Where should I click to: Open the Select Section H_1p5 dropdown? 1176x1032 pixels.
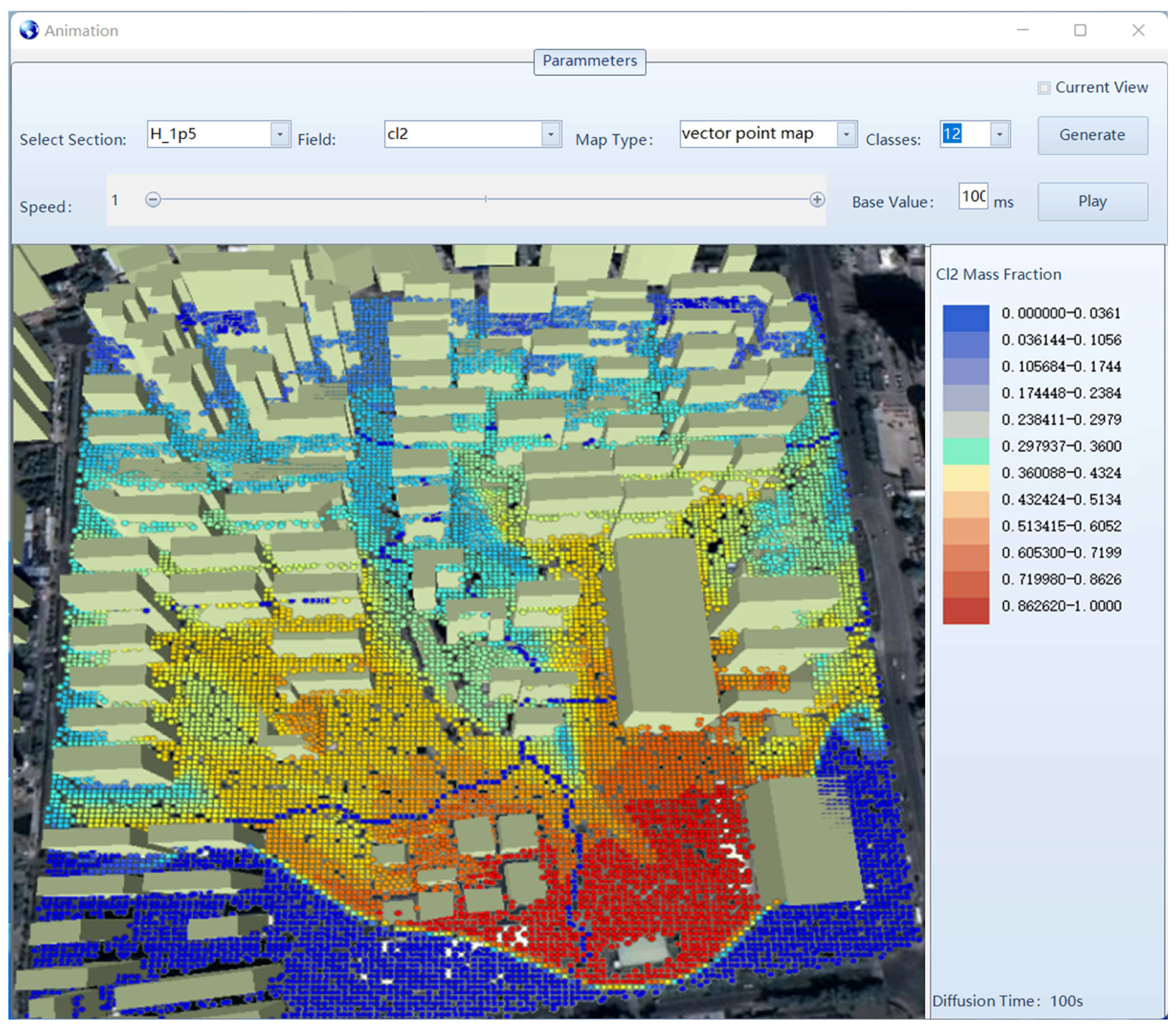click(280, 134)
